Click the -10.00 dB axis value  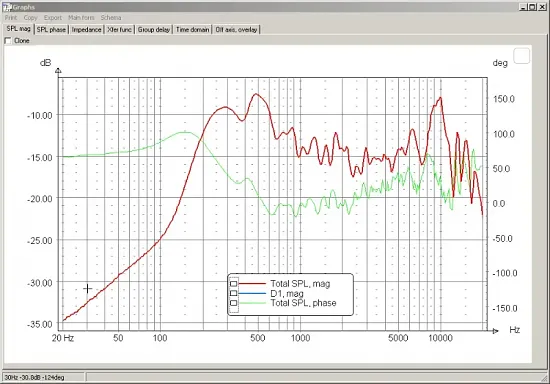coord(40,115)
